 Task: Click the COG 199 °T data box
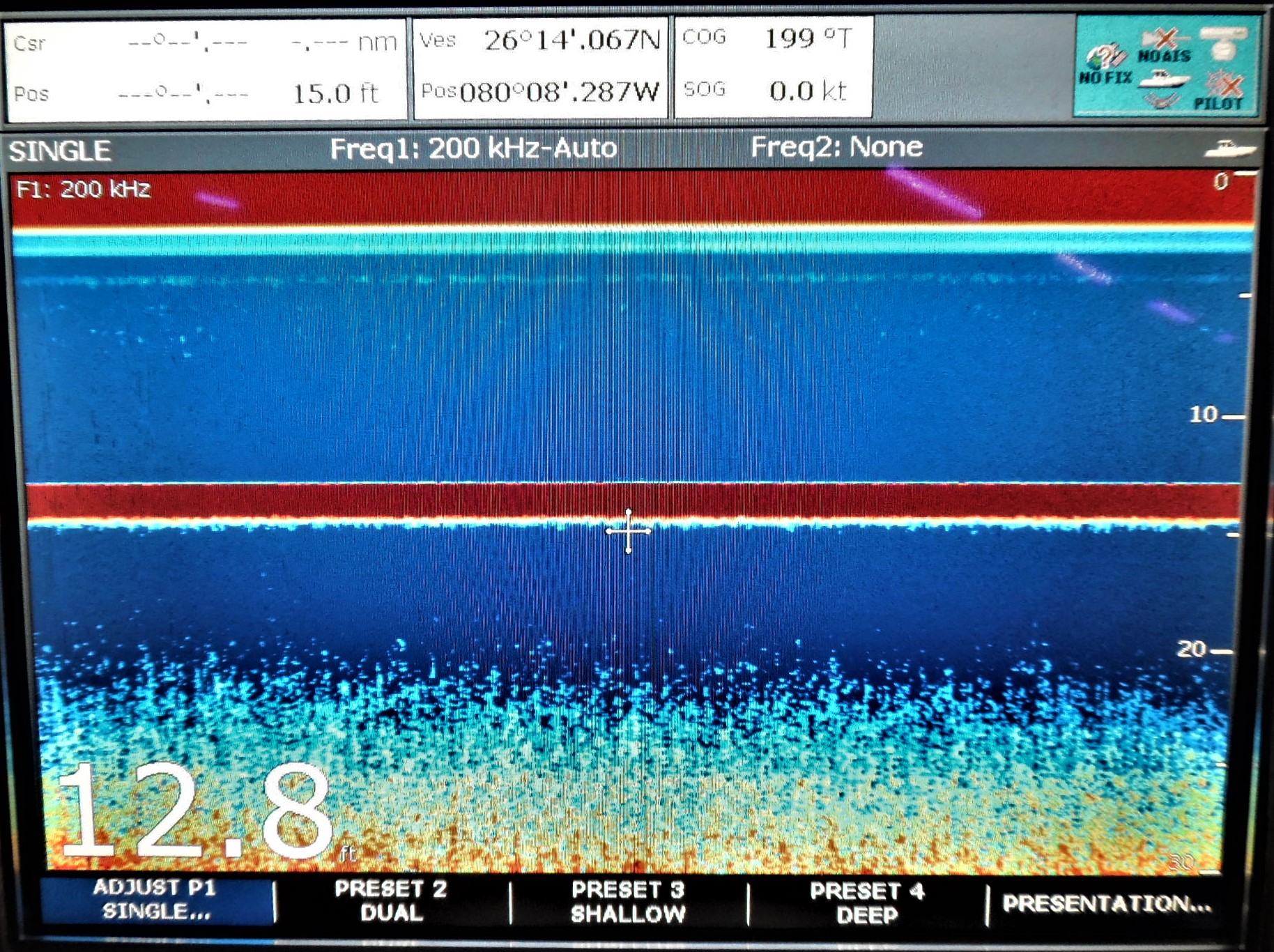pos(773,38)
